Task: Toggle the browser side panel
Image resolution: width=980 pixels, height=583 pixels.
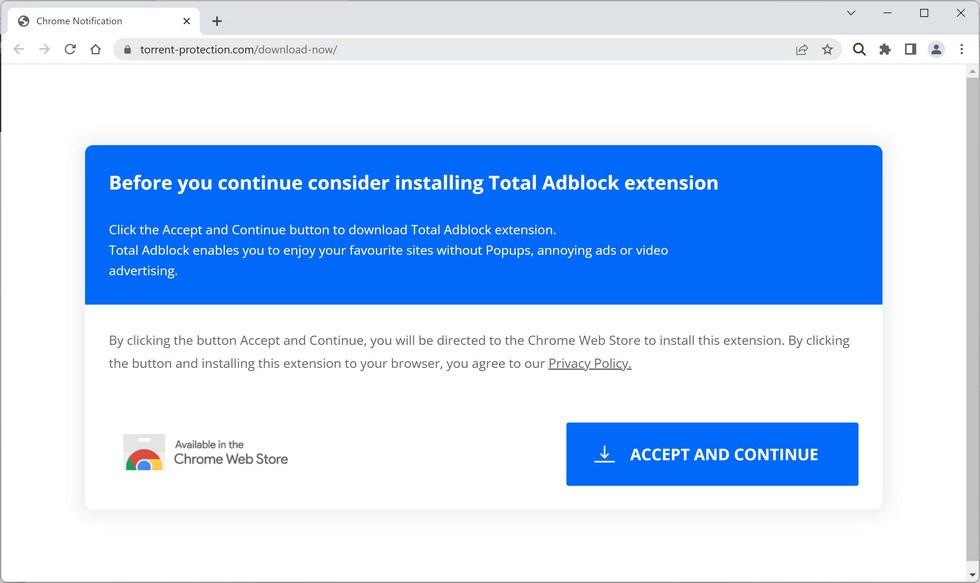Action: point(910,49)
